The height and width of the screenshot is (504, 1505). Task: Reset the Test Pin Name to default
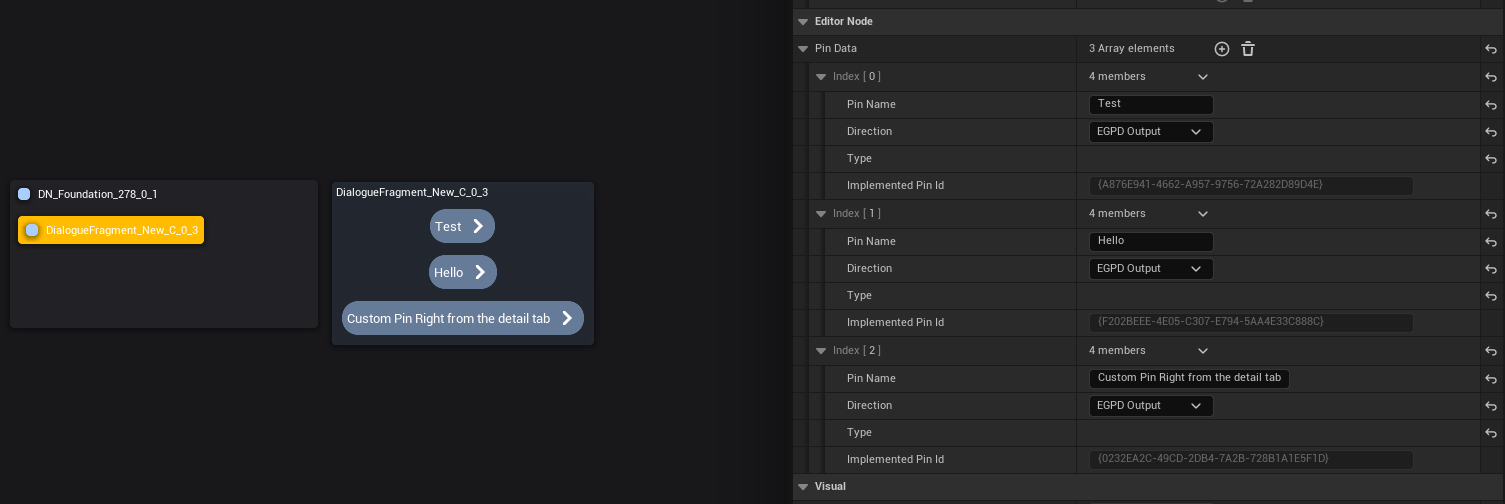coord(1490,105)
